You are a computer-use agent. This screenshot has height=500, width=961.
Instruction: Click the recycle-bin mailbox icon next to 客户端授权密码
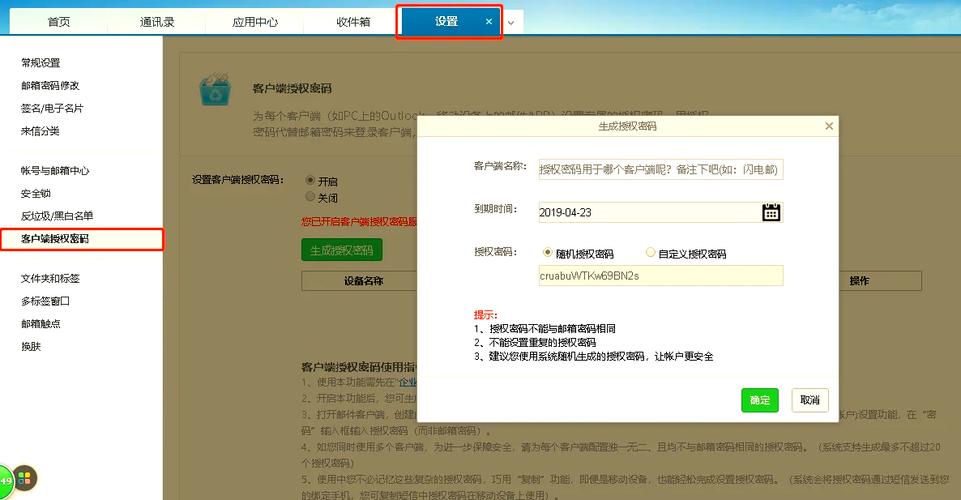tap(215, 91)
